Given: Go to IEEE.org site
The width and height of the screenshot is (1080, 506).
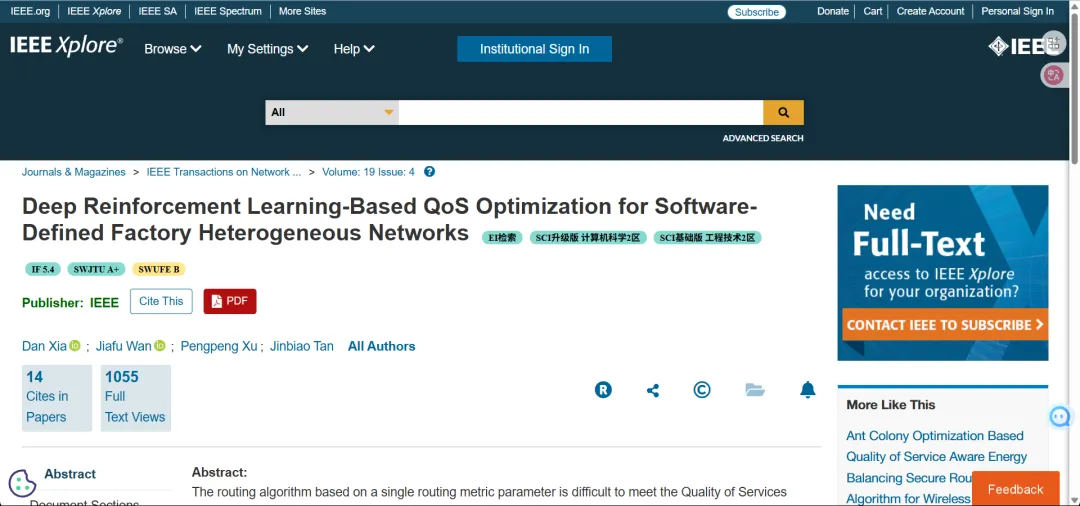Looking at the screenshot, I should 30,11.
